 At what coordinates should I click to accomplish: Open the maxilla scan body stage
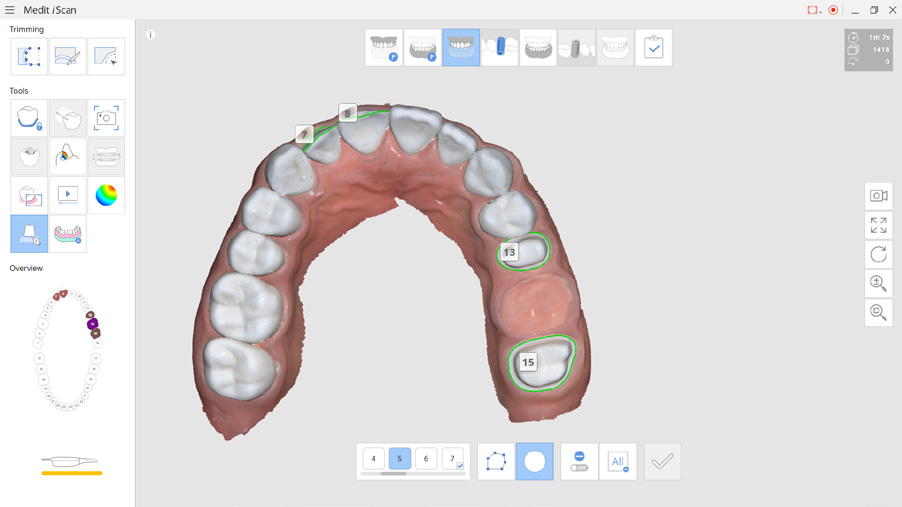point(499,48)
